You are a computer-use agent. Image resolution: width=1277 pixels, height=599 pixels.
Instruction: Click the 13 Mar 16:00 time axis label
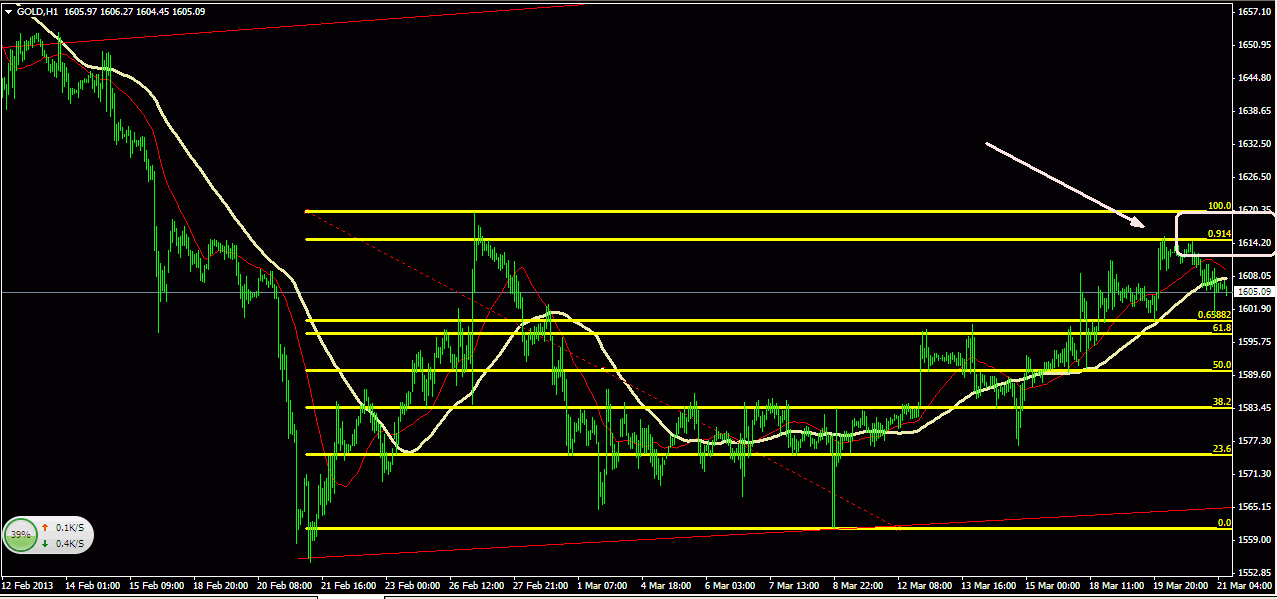(x=990, y=585)
